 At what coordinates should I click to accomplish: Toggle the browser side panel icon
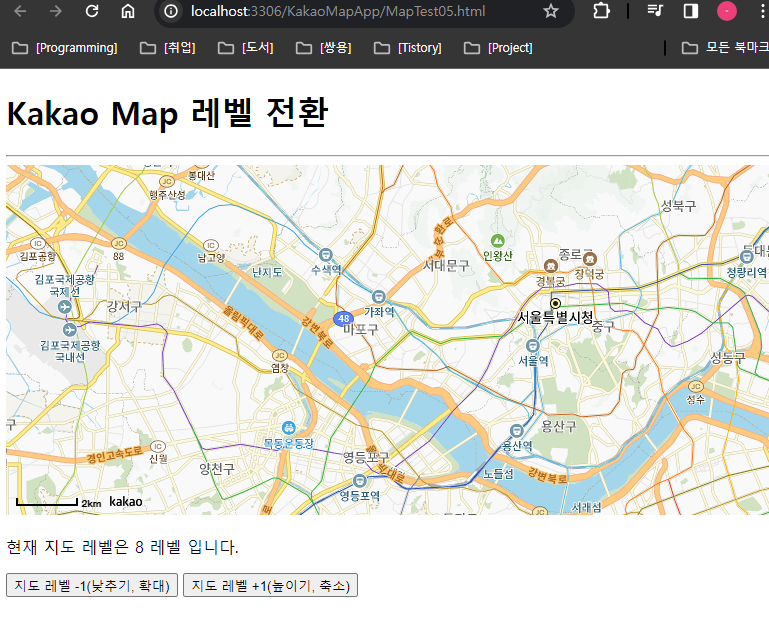pos(691,11)
